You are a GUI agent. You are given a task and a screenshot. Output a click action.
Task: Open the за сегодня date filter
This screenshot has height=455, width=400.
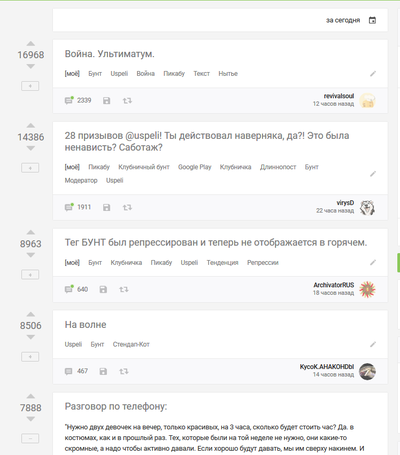343,20
